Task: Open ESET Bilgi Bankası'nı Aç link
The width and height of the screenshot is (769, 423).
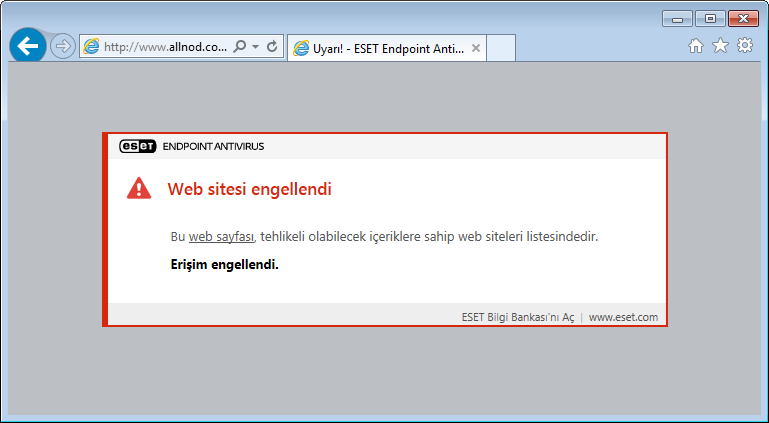Action: click(x=518, y=317)
